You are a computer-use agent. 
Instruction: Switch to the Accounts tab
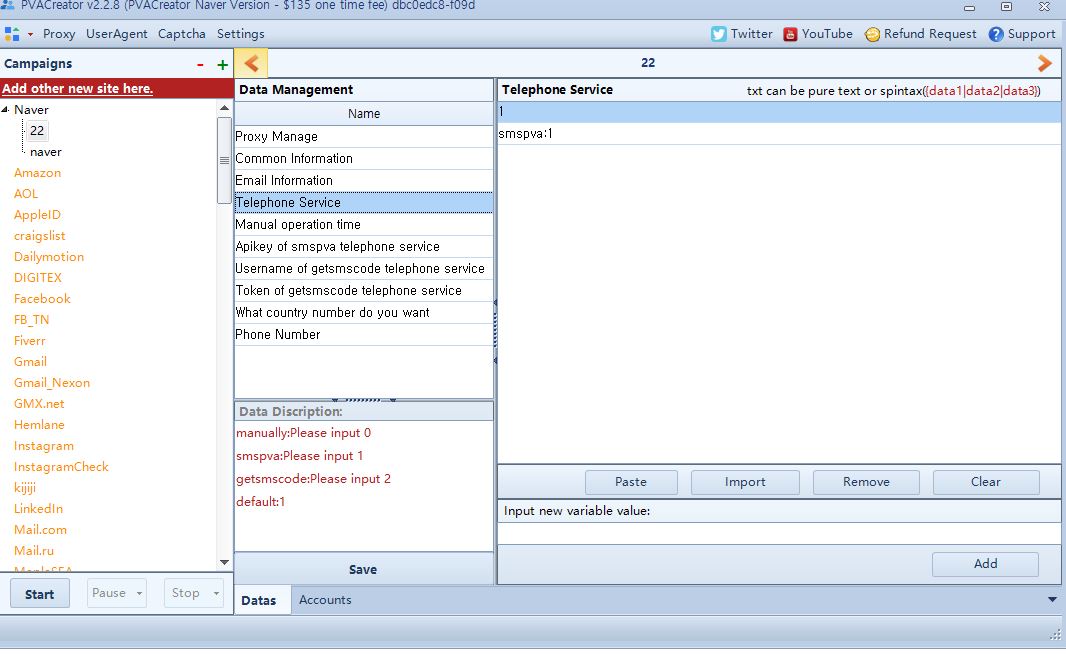(x=325, y=600)
